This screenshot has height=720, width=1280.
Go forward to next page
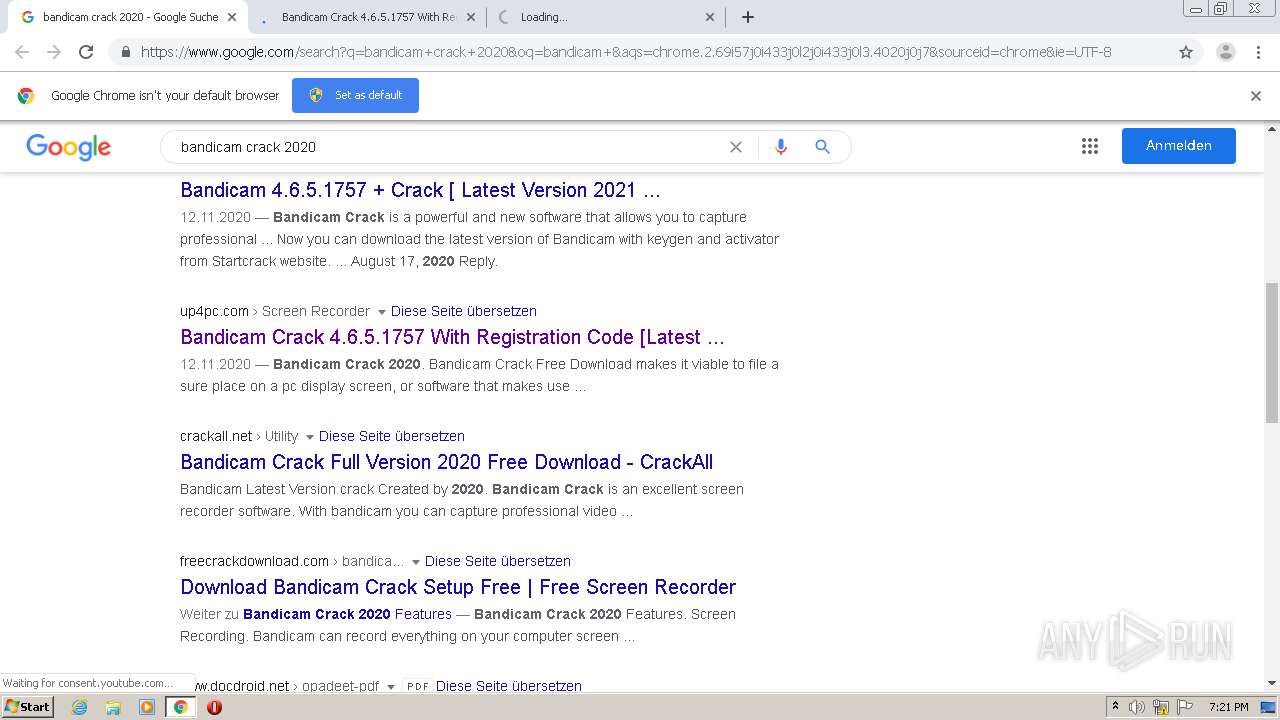tap(54, 52)
